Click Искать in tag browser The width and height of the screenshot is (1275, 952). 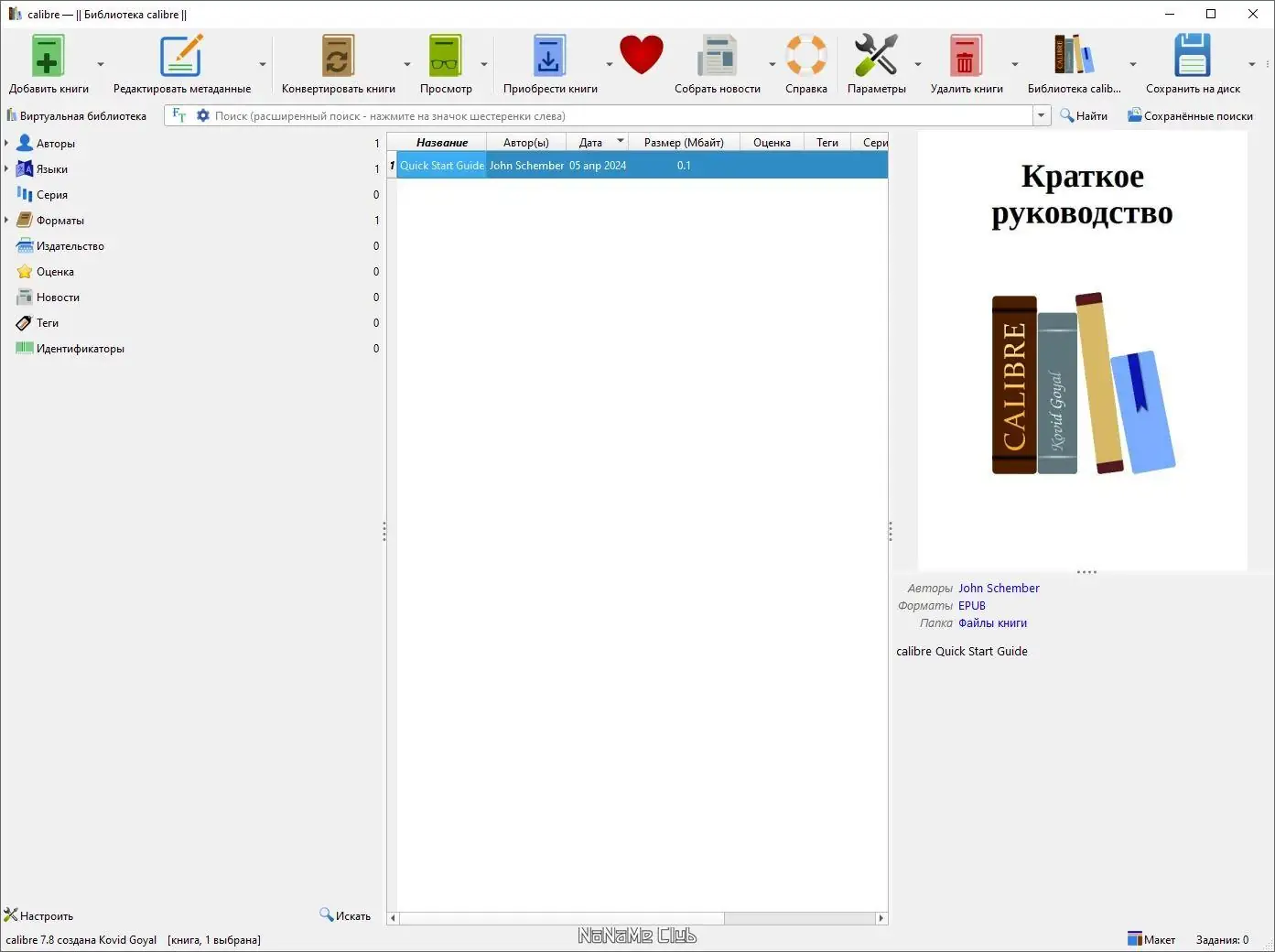click(x=345, y=915)
